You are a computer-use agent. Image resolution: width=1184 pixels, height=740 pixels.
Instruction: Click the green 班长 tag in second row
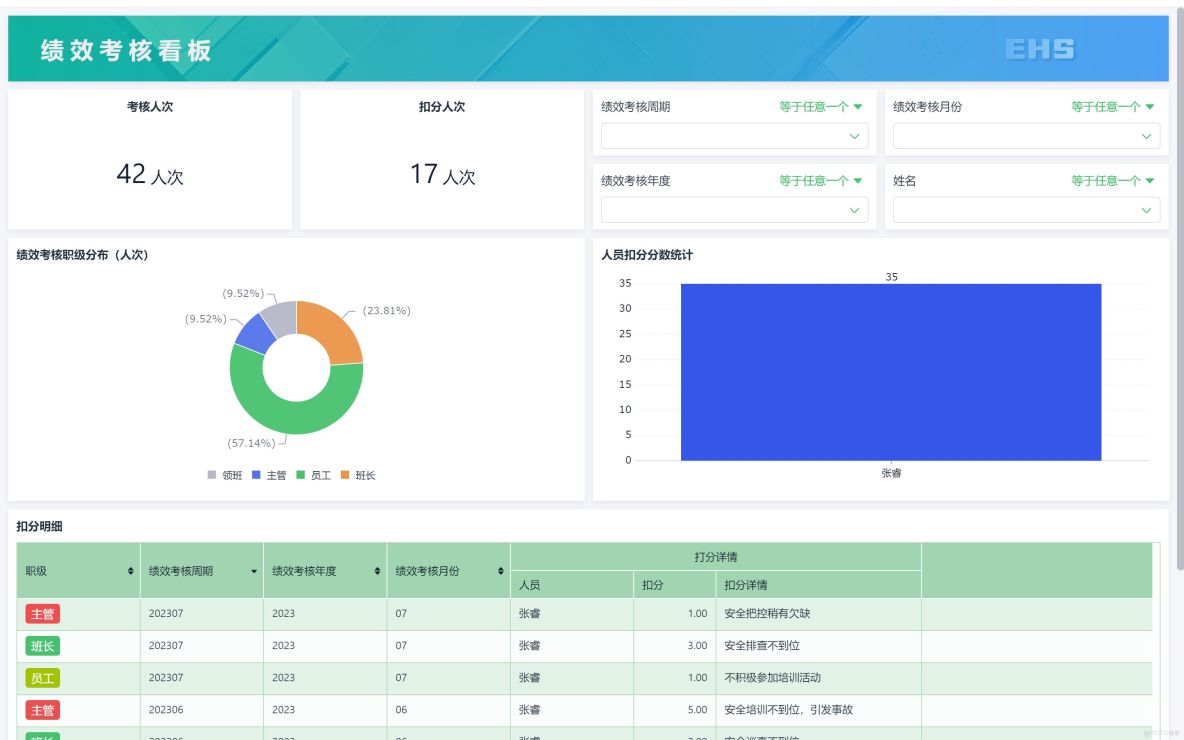[42, 646]
